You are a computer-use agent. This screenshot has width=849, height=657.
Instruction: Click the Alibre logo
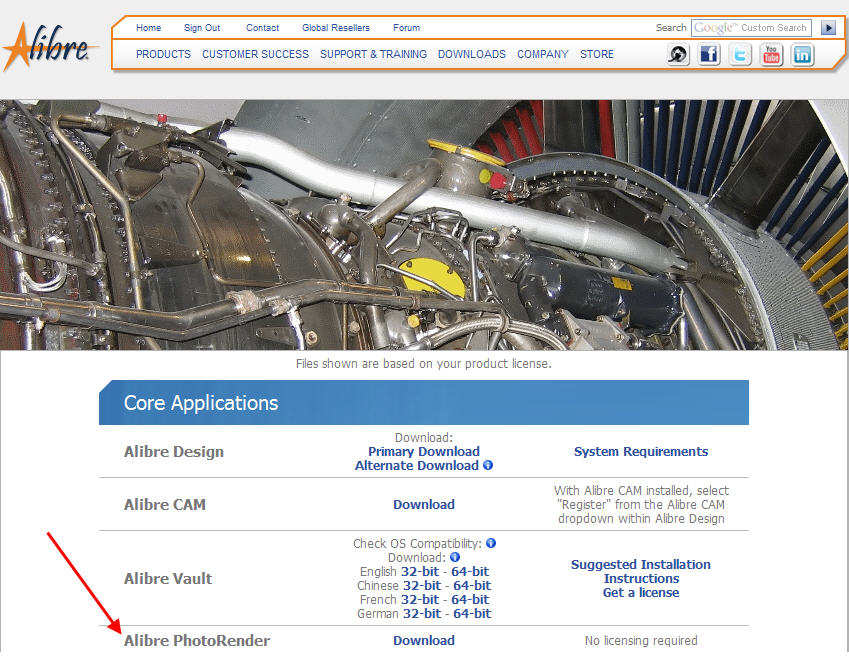50,47
